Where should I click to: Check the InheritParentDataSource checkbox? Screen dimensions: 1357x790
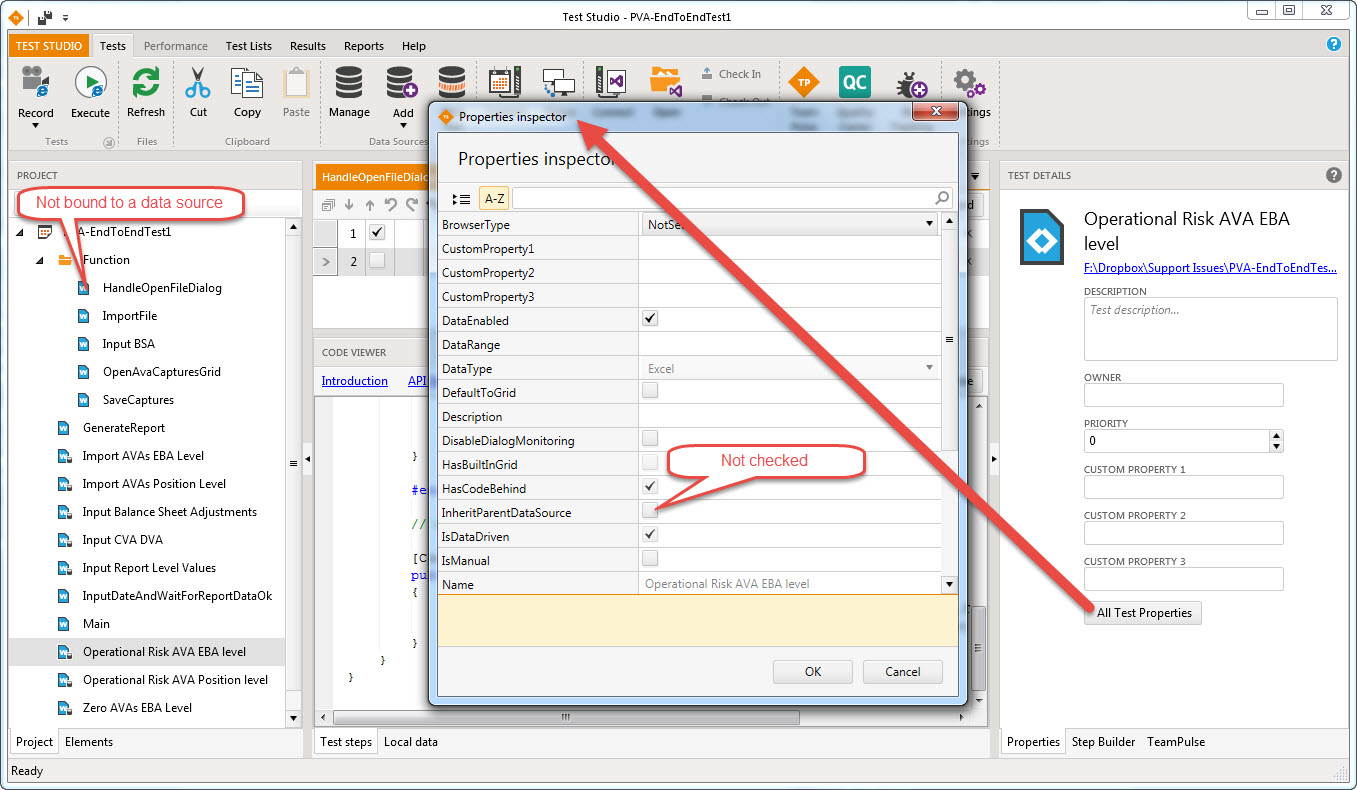point(650,511)
